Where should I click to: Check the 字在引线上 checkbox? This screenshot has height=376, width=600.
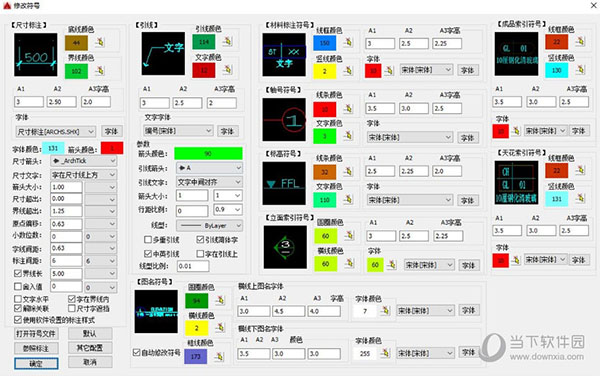coord(200,254)
